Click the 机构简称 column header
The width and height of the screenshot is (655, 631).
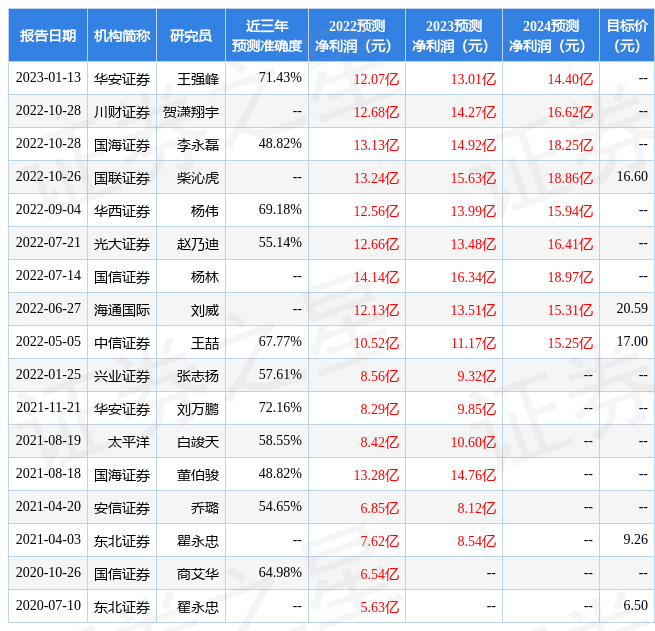click(x=122, y=35)
